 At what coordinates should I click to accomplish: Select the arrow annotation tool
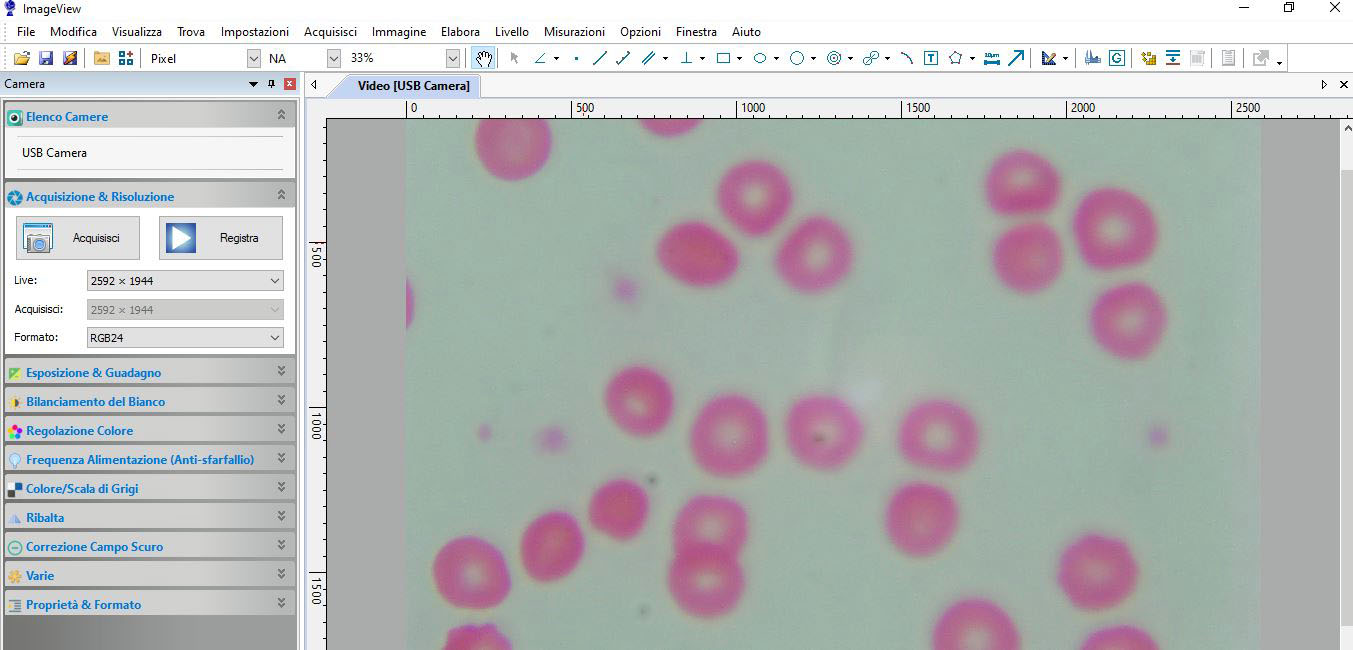(1016, 58)
